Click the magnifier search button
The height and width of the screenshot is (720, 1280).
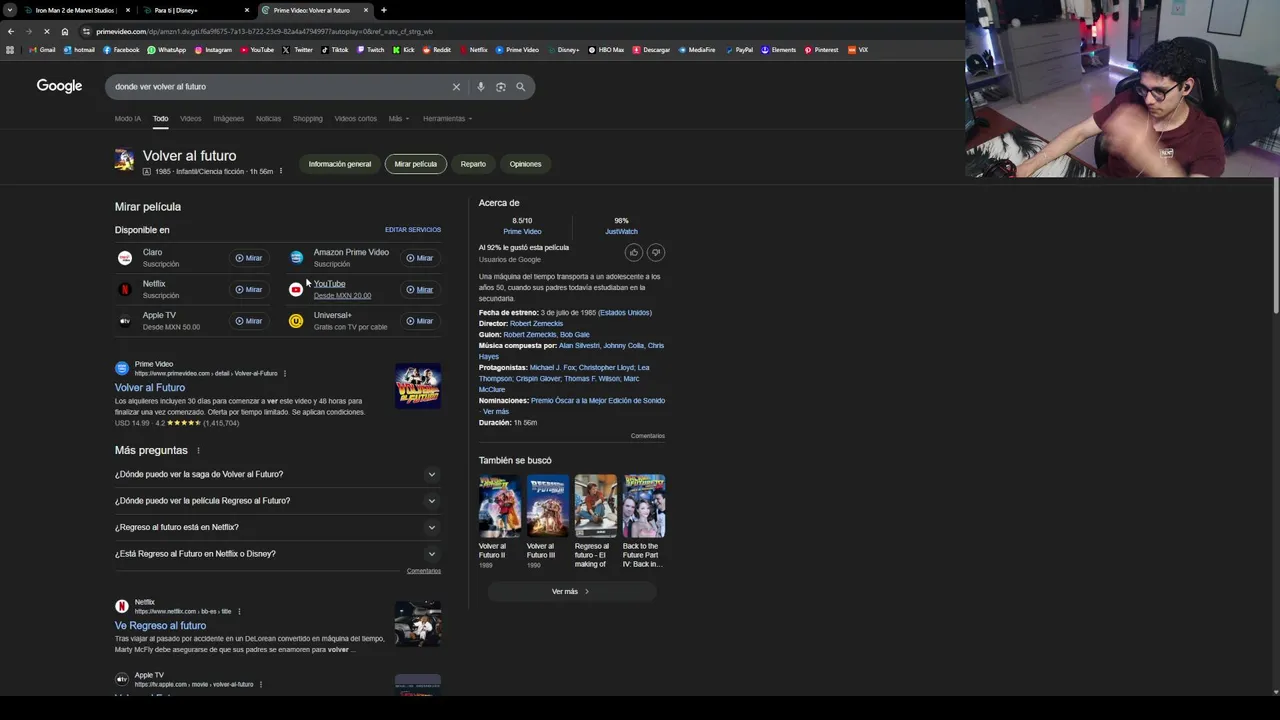[520, 87]
